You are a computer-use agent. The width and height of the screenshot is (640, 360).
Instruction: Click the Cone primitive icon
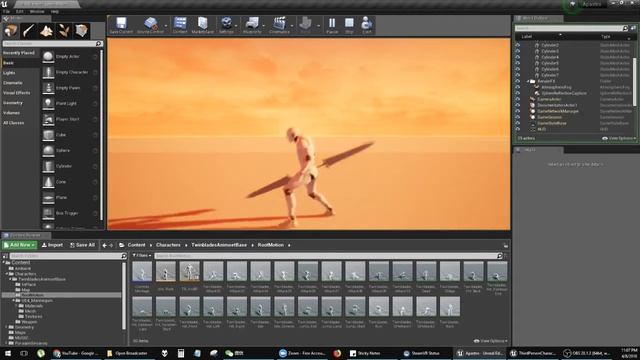(48, 182)
